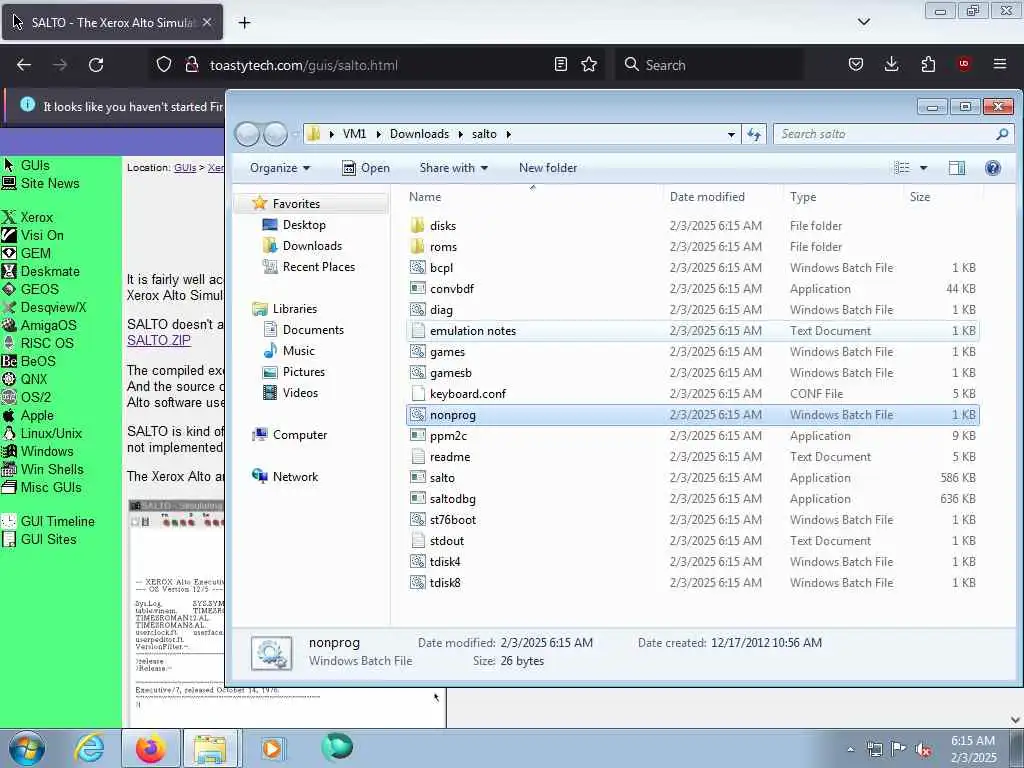Open the uBlock Origin extension icon
This screenshot has height=768, width=1024.
tap(964, 64)
